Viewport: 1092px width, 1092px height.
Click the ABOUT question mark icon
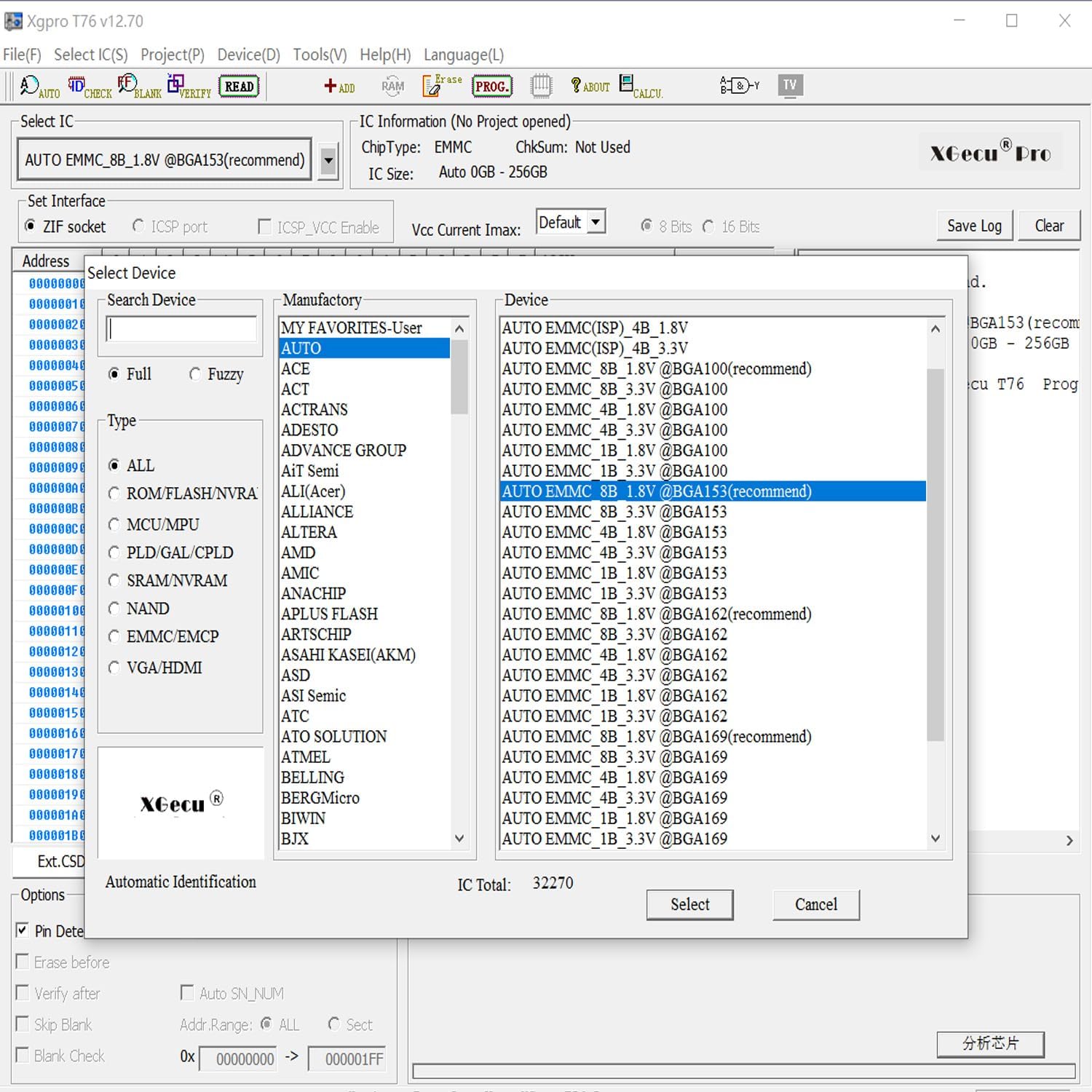(590, 85)
